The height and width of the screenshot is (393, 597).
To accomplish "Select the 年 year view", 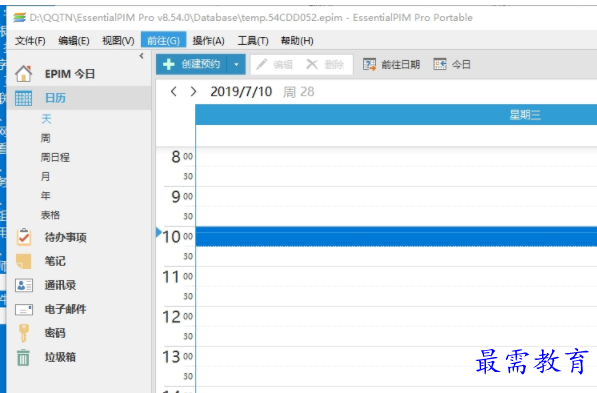I will pos(46,195).
